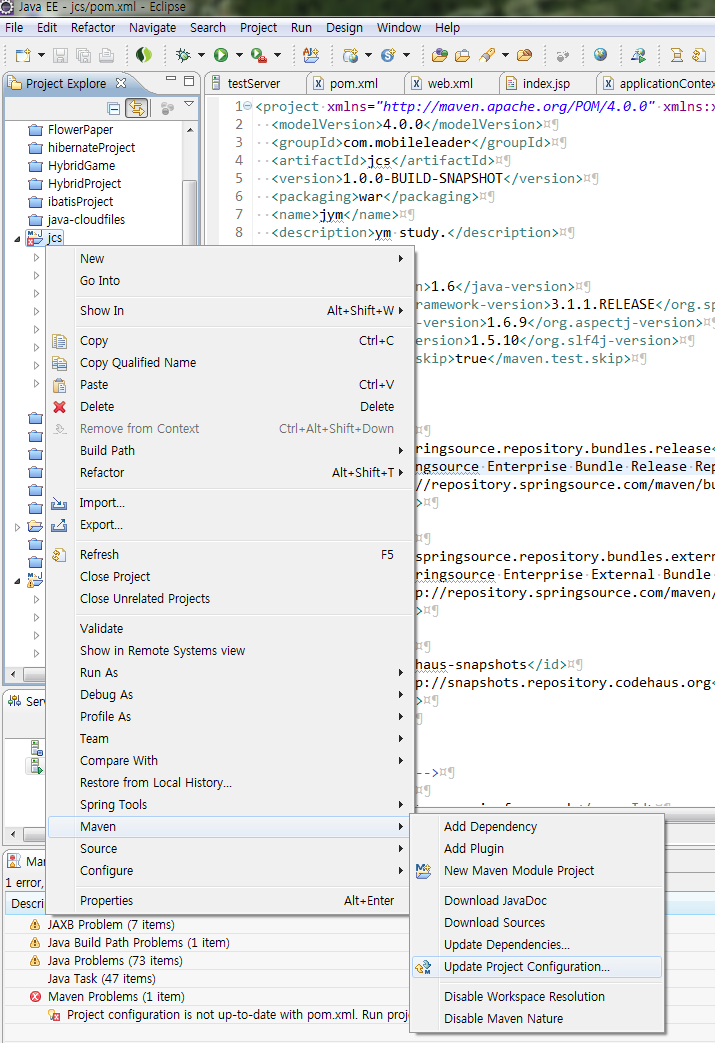
Task: Open the Project Explorer view menu arrow
Action: 189,104
